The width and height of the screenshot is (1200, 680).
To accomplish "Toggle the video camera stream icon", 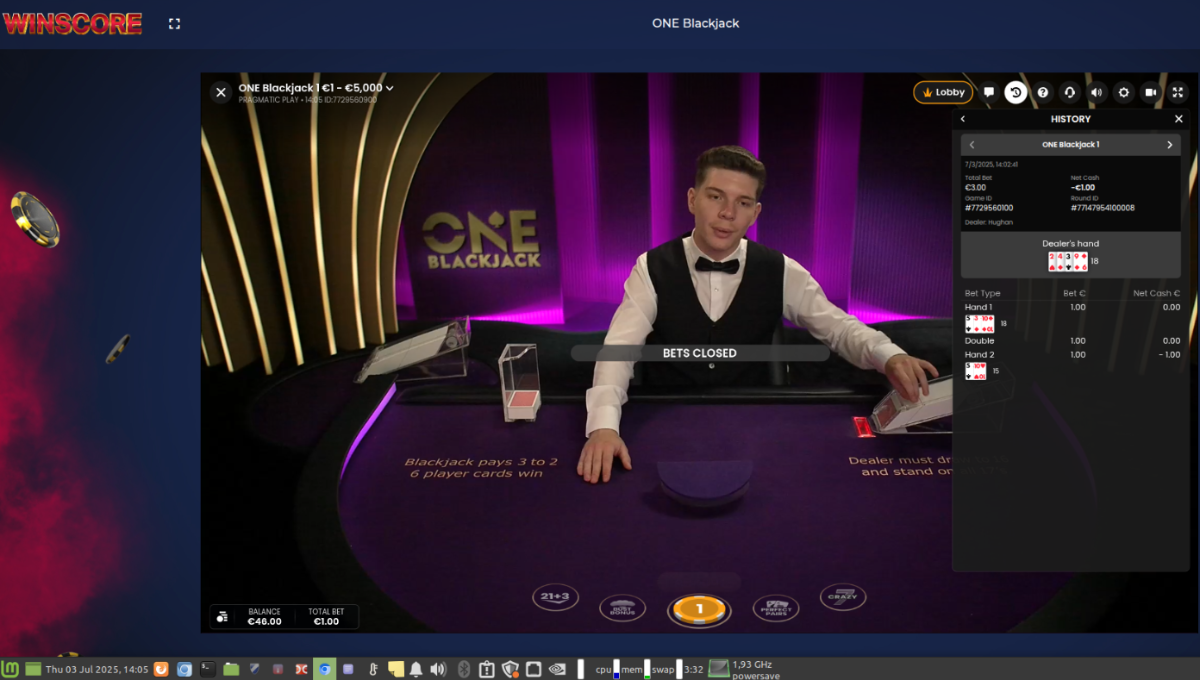I will pos(1151,92).
